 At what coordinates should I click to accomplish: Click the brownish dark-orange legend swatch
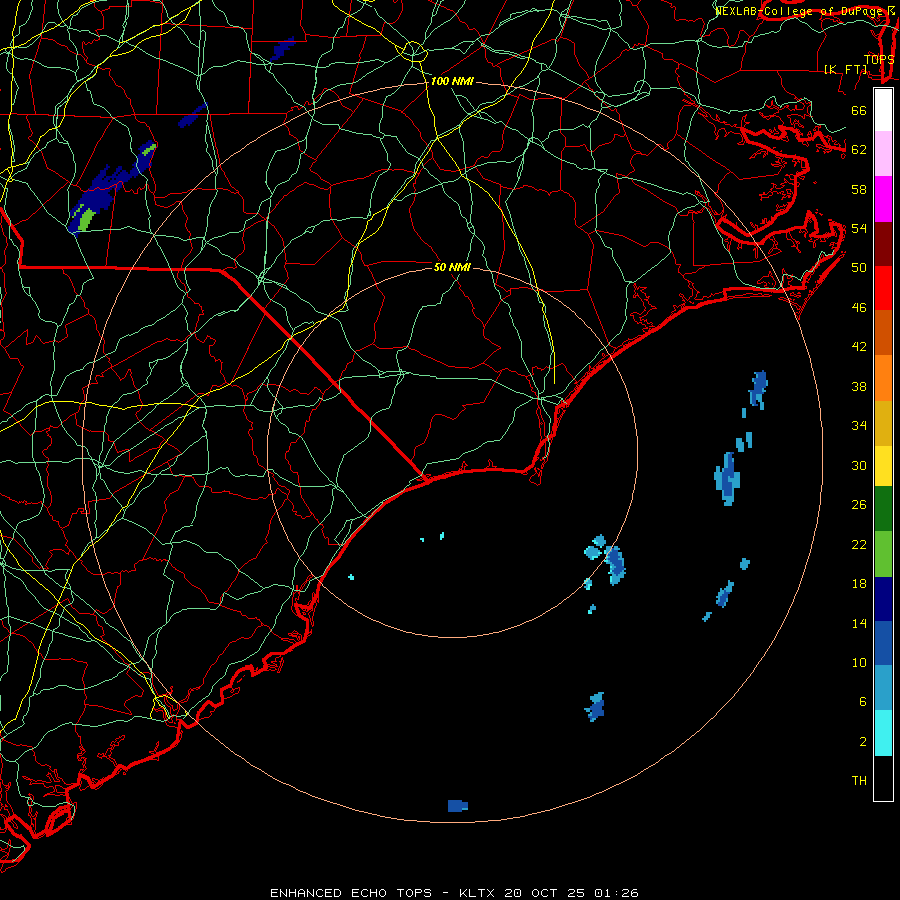883,332
